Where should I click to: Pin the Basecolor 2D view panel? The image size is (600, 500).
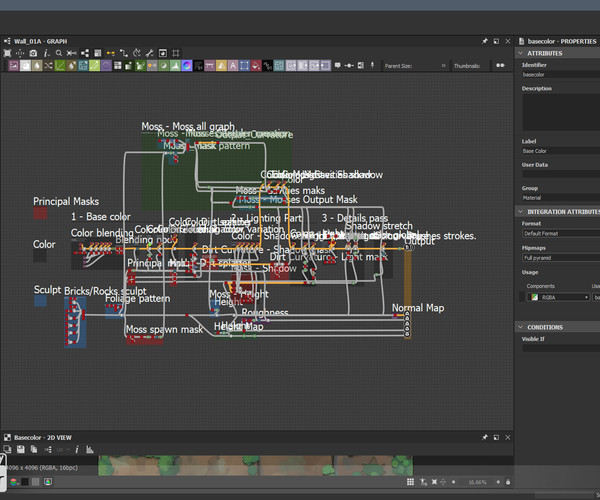[x=484, y=437]
